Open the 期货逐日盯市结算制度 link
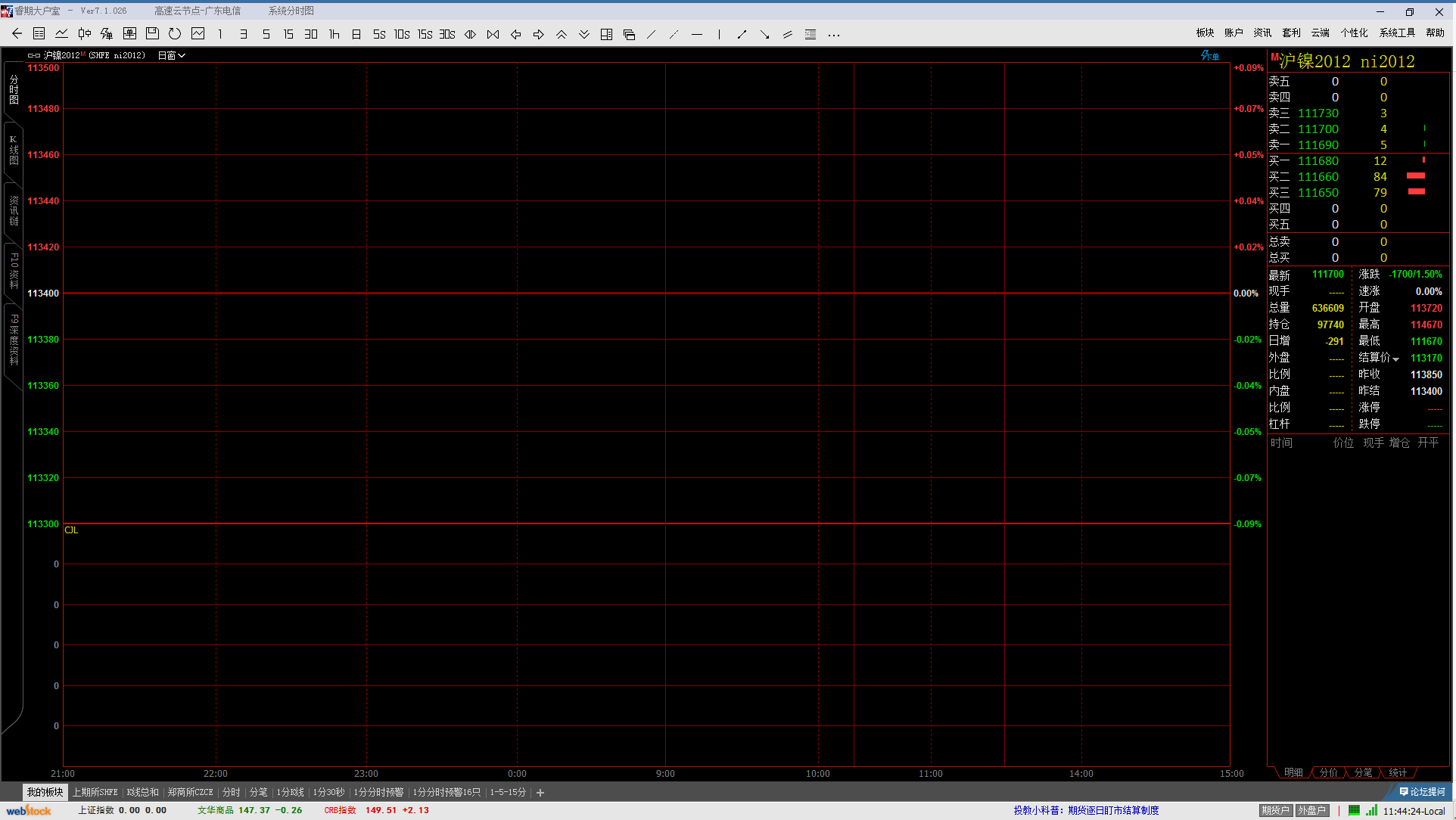 pyautogui.click(x=1113, y=810)
